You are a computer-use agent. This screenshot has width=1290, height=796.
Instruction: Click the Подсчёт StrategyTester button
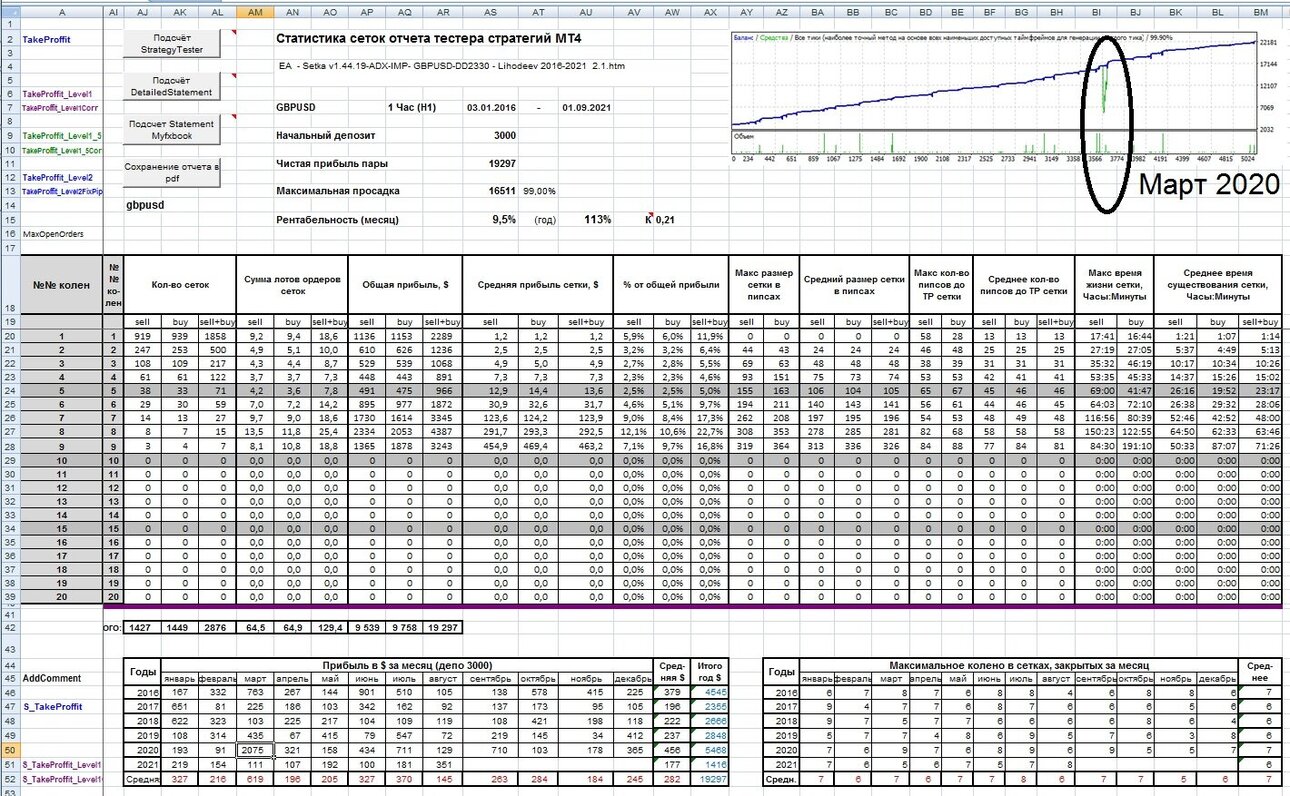(x=171, y=43)
